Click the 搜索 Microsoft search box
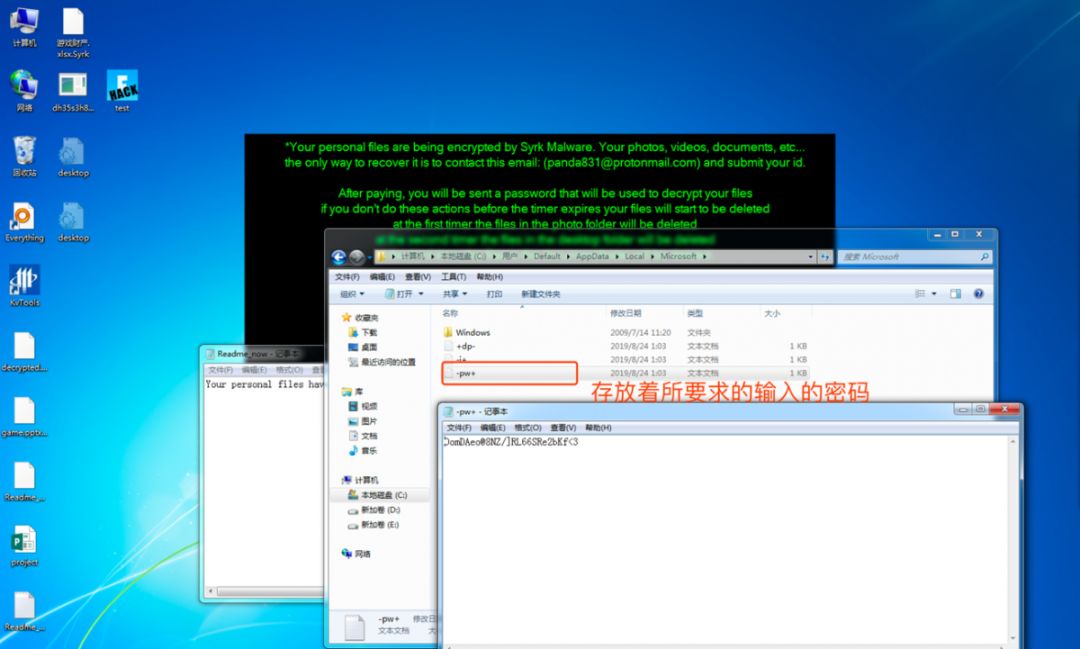The width and height of the screenshot is (1080, 649). point(910,257)
